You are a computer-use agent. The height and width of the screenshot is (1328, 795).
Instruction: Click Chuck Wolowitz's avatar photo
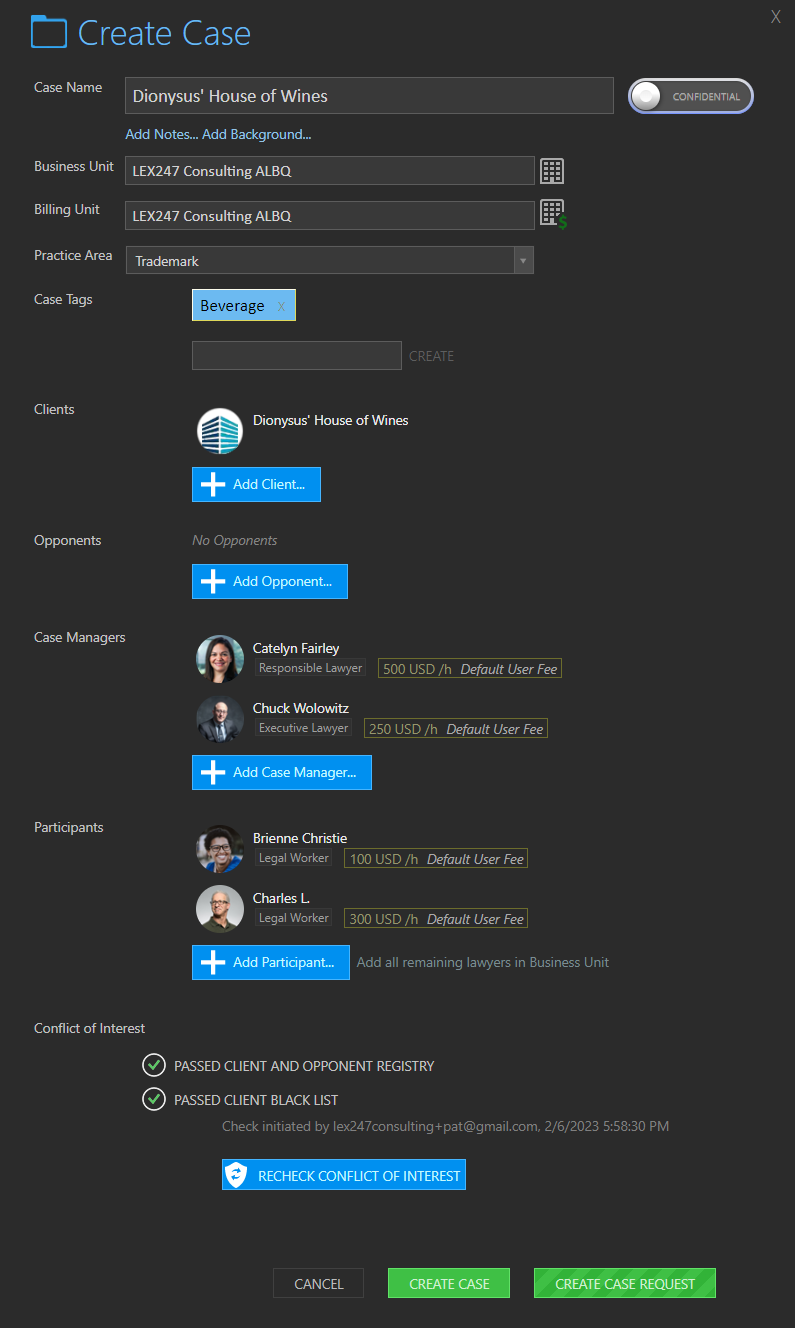tap(220, 719)
